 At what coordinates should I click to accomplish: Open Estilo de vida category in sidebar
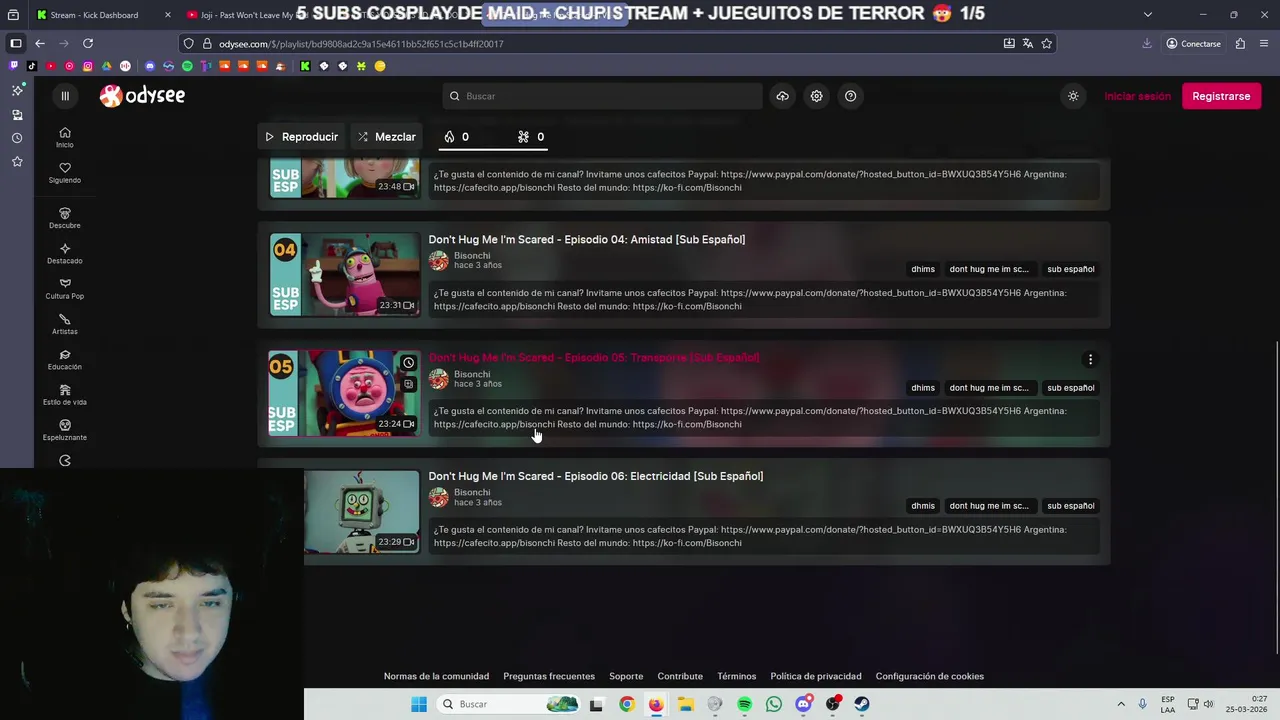click(65, 395)
